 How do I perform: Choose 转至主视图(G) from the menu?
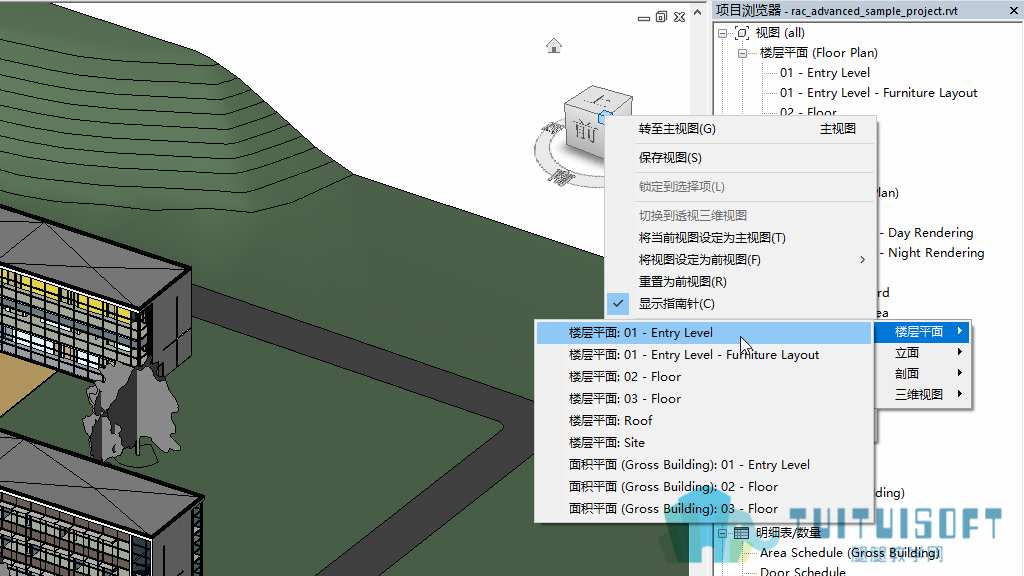[739, 129]
